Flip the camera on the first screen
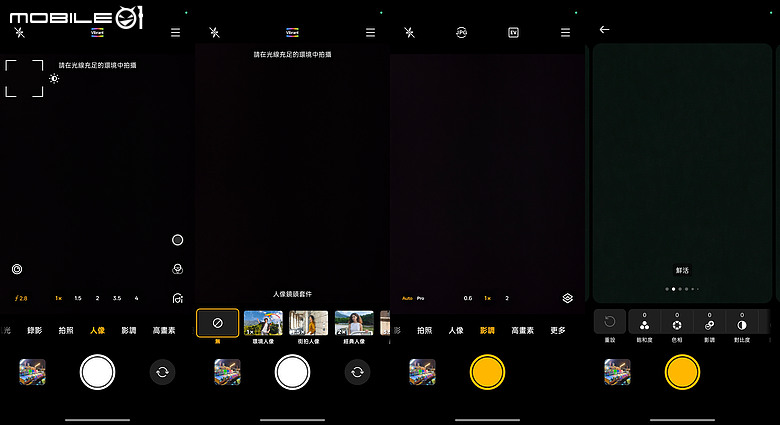The height and width of the screenshot is (425, 780). click(163, 372)
